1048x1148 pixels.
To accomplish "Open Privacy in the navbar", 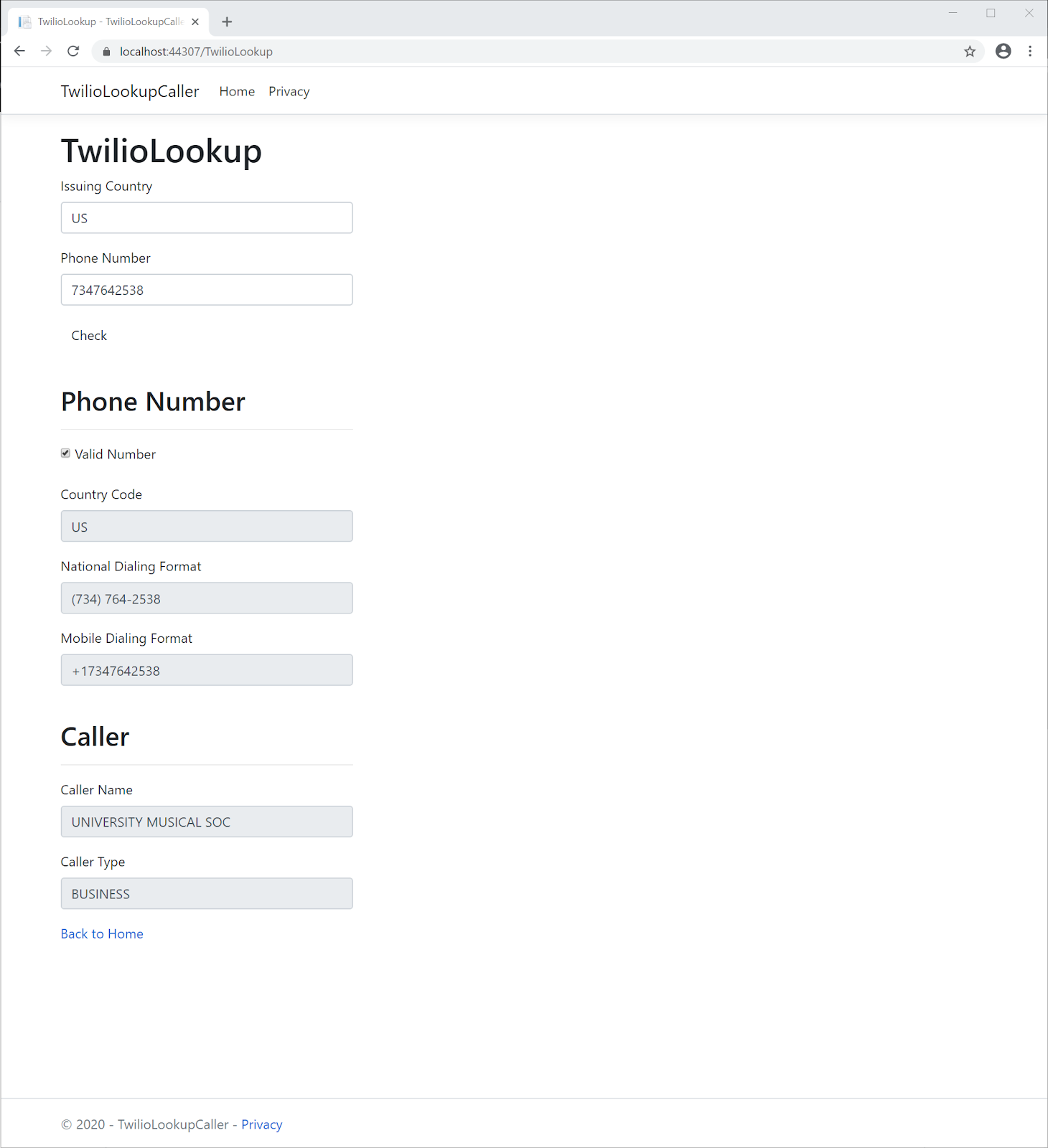I will tap(289, 91).
